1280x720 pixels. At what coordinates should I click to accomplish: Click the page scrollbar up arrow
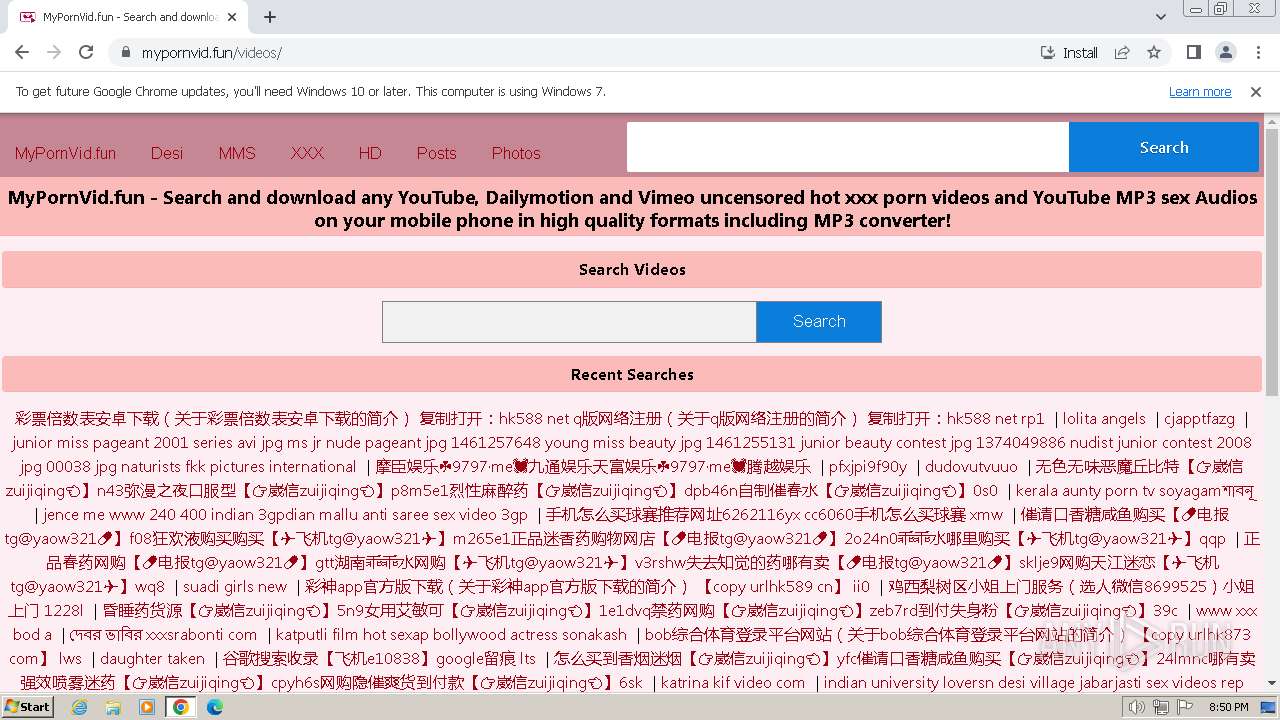click(x=1272, y=121)
